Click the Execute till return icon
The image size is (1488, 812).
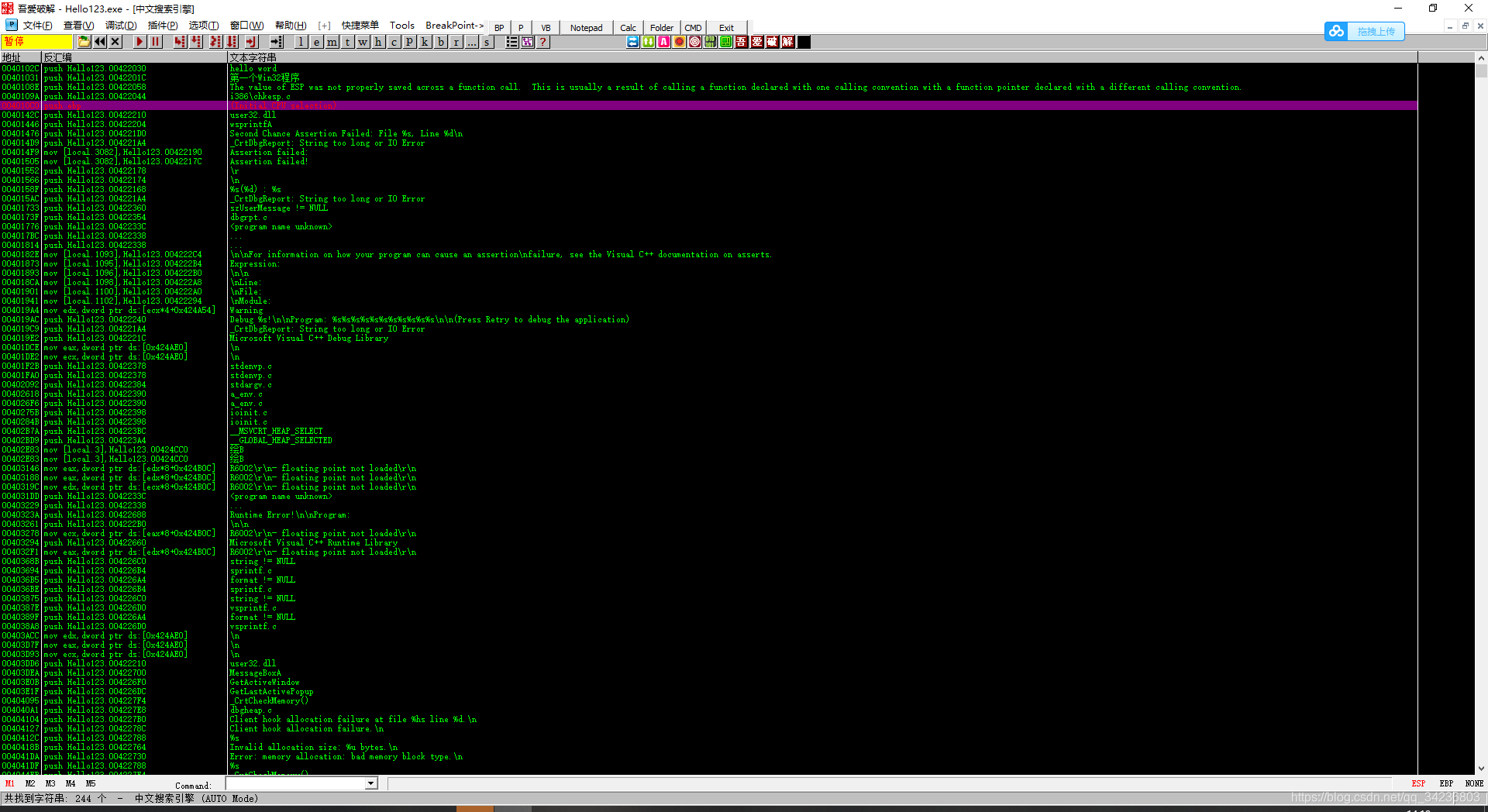(x=251, y=42)
